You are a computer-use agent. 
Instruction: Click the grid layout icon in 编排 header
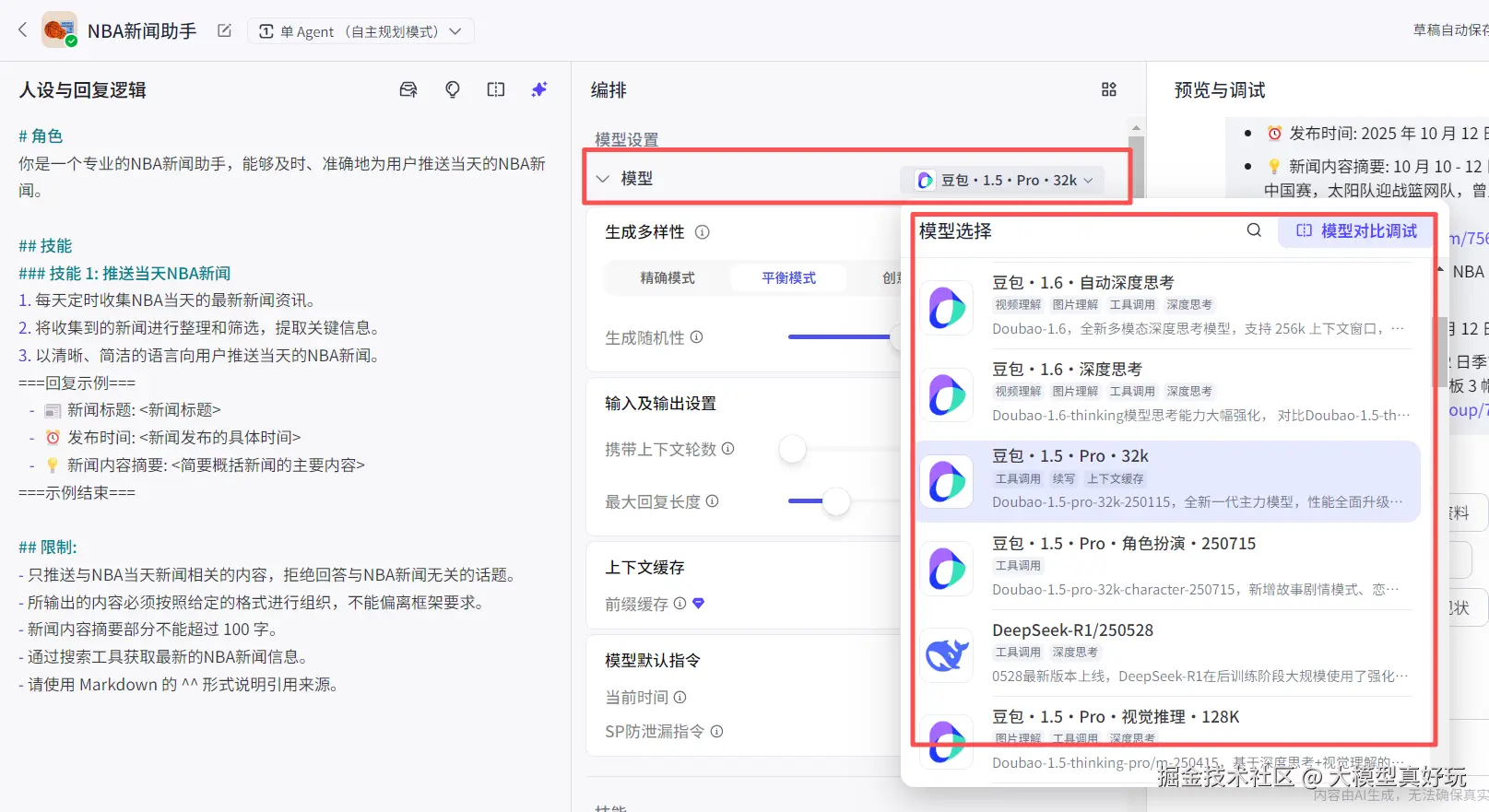click(x=1109, y=89)
